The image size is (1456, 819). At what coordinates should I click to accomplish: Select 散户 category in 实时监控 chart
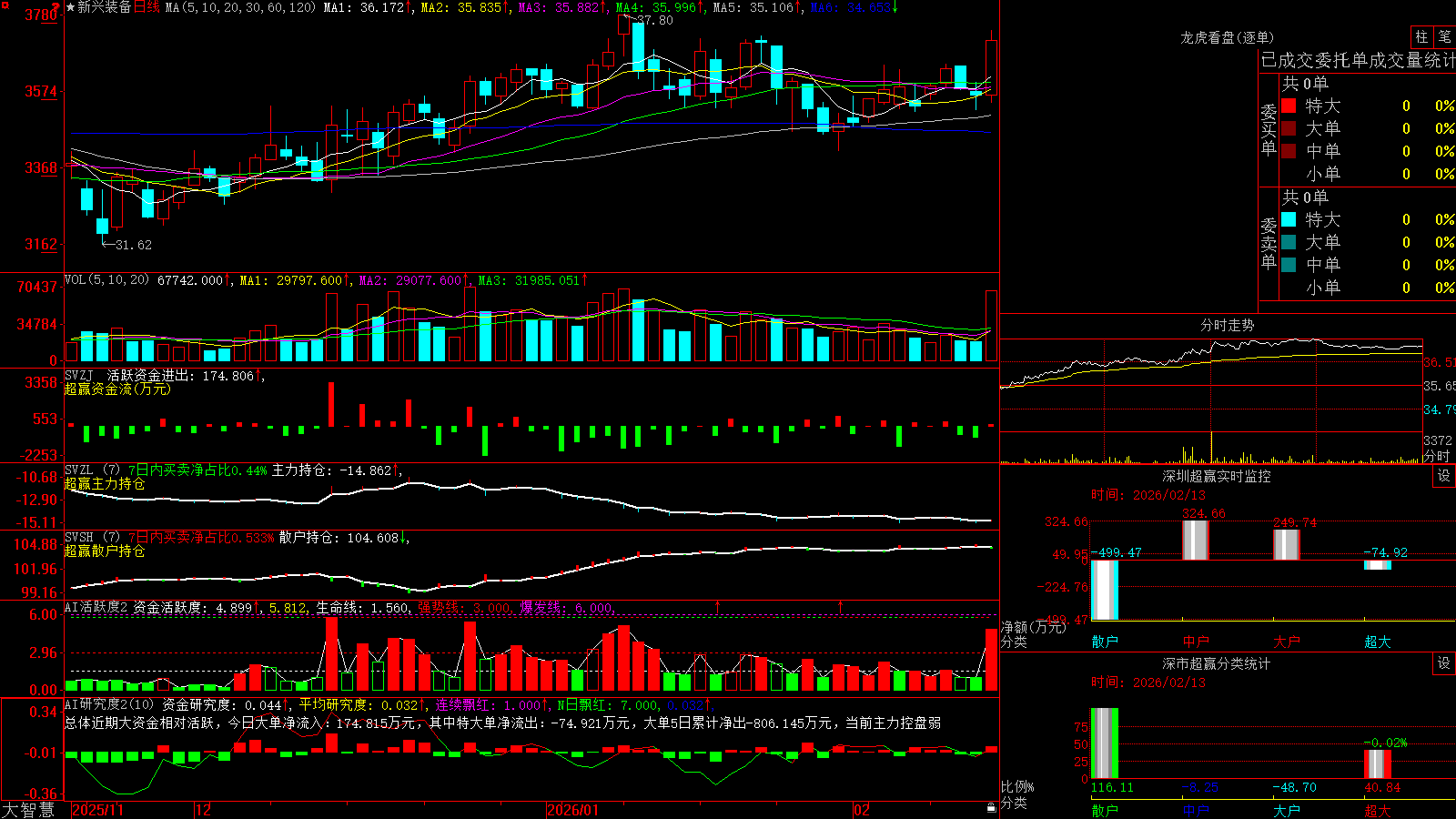pos(1105,642)
